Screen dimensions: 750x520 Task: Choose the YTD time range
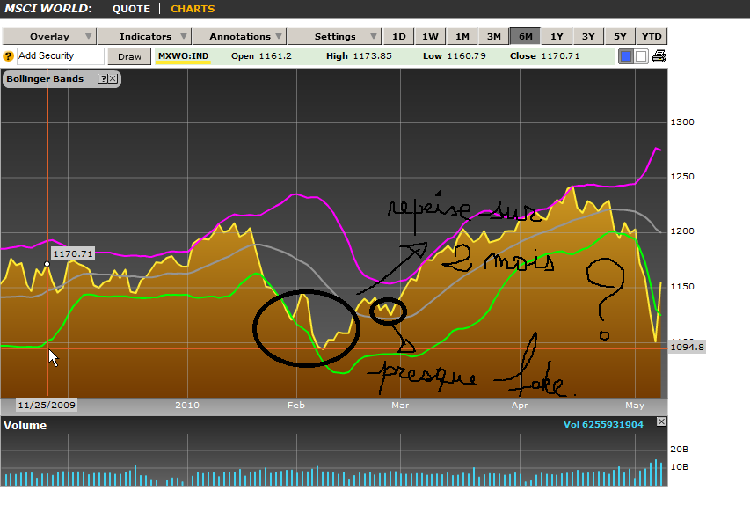[x=651, y=36]
